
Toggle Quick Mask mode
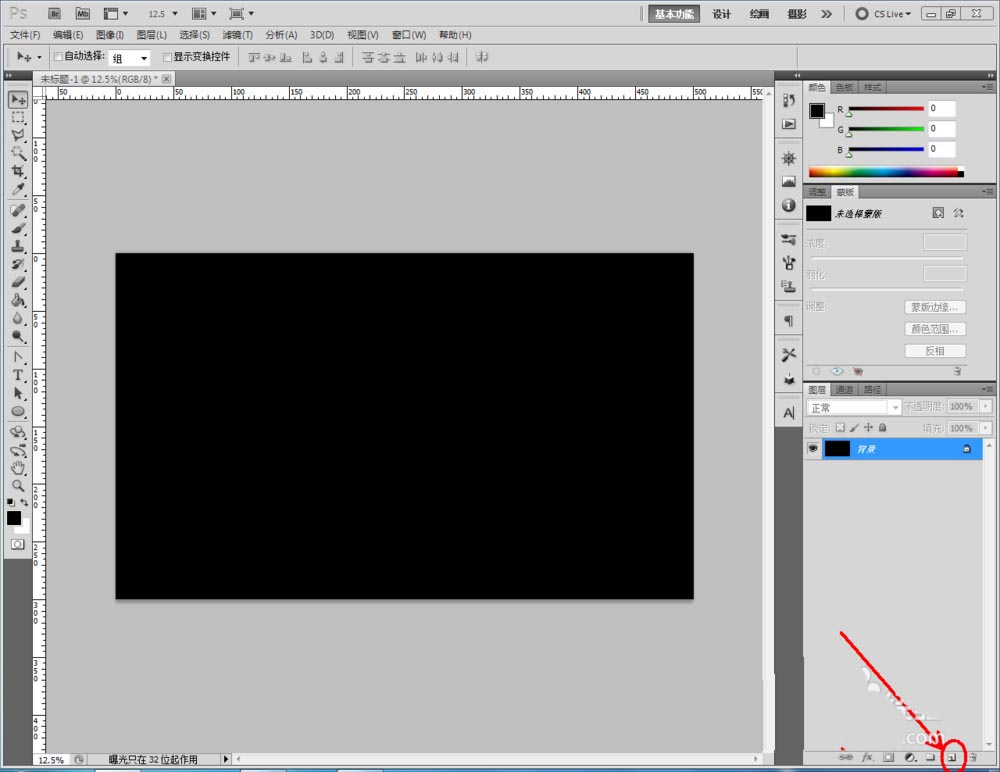click(x=18, y=544)
